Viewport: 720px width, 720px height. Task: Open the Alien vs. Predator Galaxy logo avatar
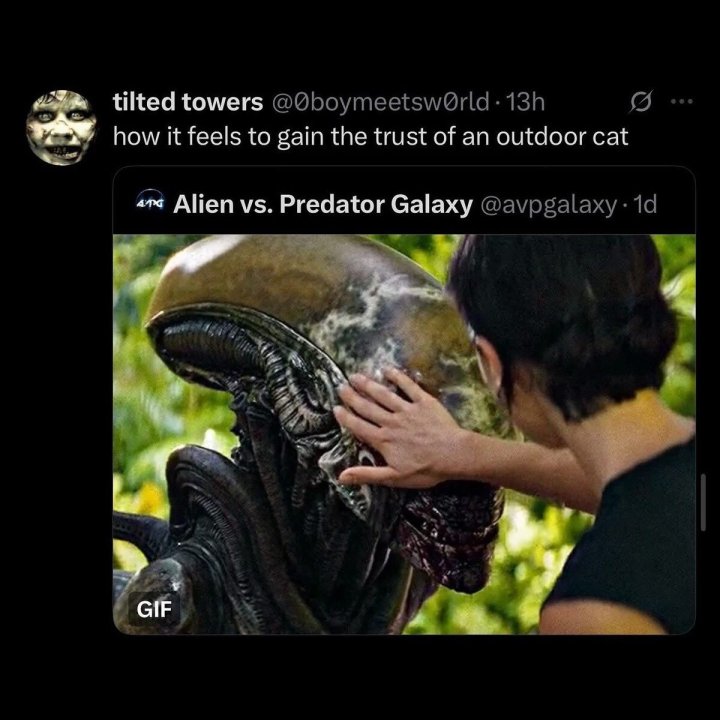tap(151, 203)
